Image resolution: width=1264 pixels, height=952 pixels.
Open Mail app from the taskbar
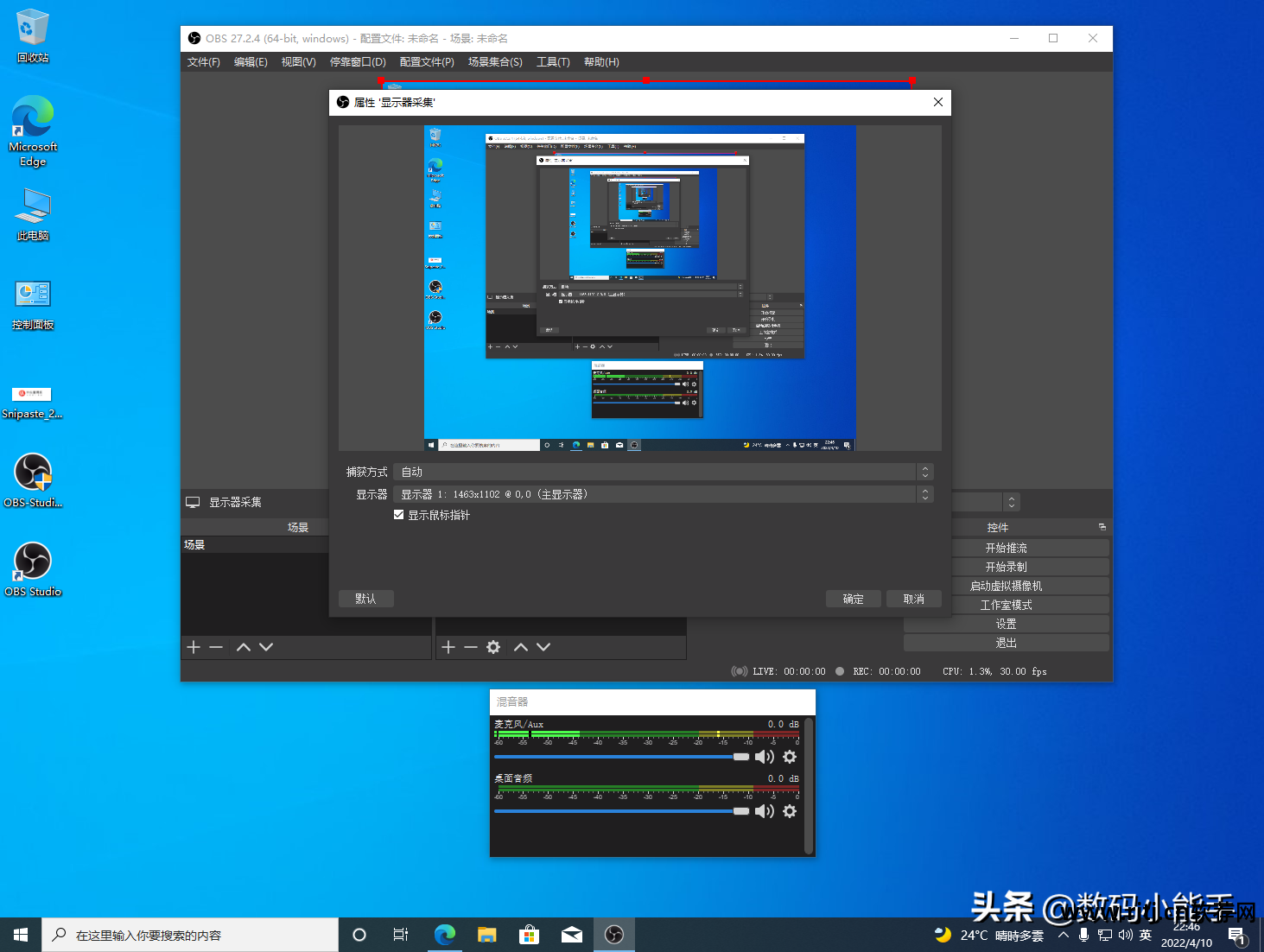coord(572,935)
